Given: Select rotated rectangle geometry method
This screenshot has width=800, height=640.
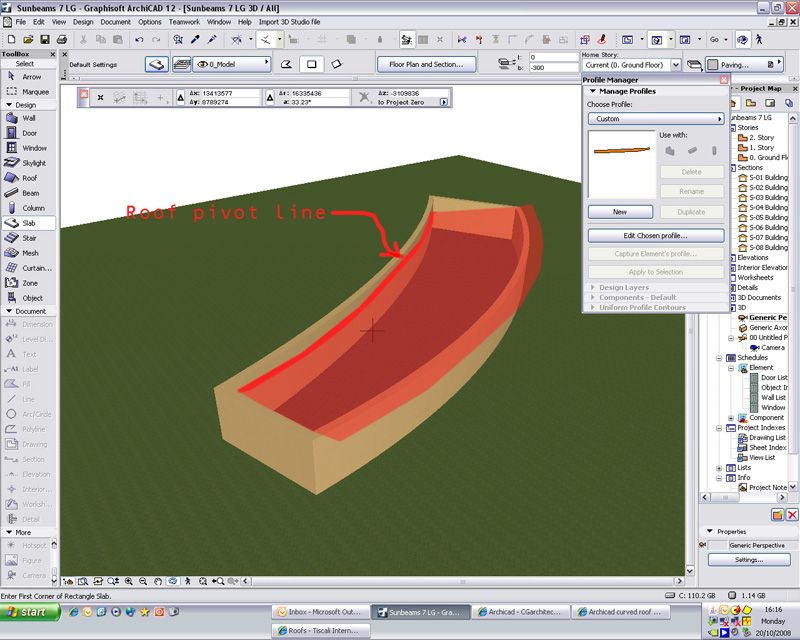Looking at the screenshot, I should (336, 64).
